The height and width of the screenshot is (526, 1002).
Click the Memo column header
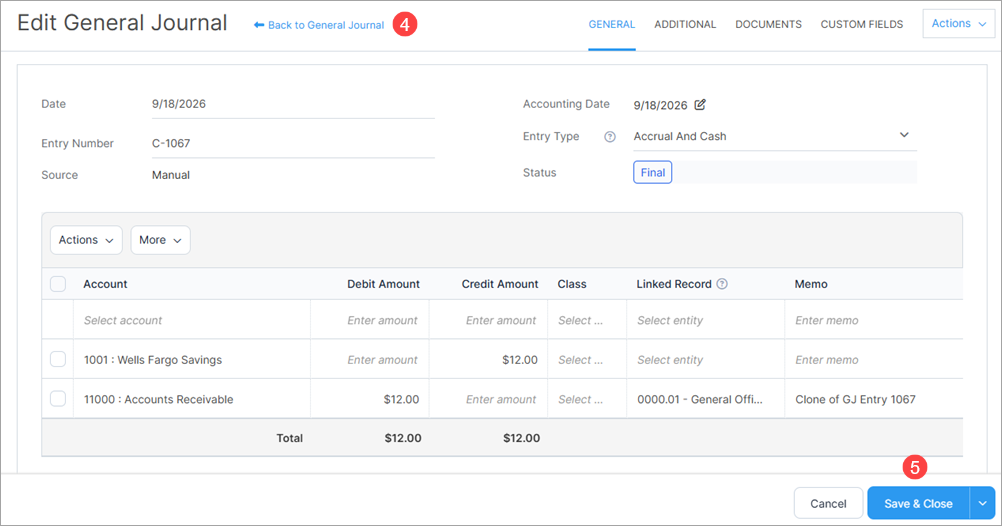tap(811, 284)
